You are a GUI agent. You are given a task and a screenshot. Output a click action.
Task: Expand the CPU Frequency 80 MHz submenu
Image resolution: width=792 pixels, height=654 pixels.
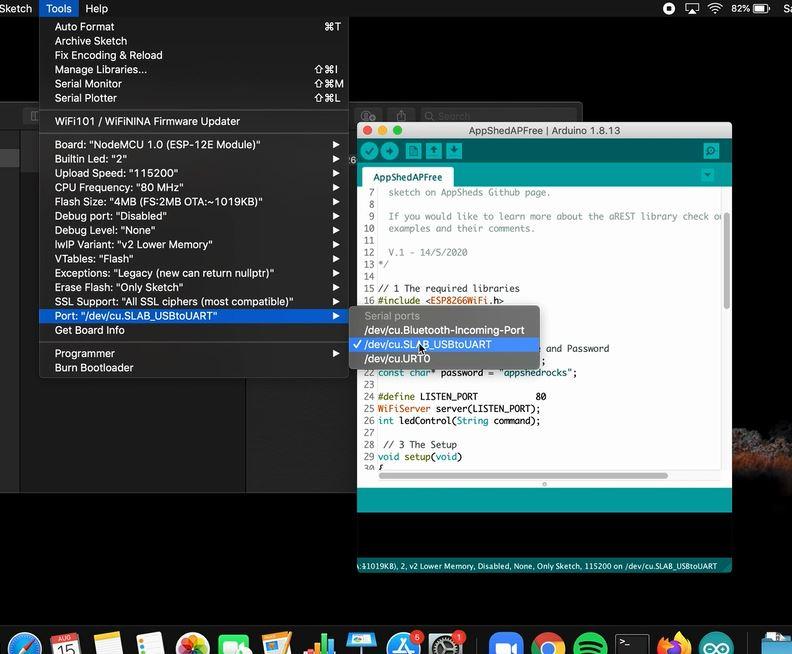(x=193, y=187)
